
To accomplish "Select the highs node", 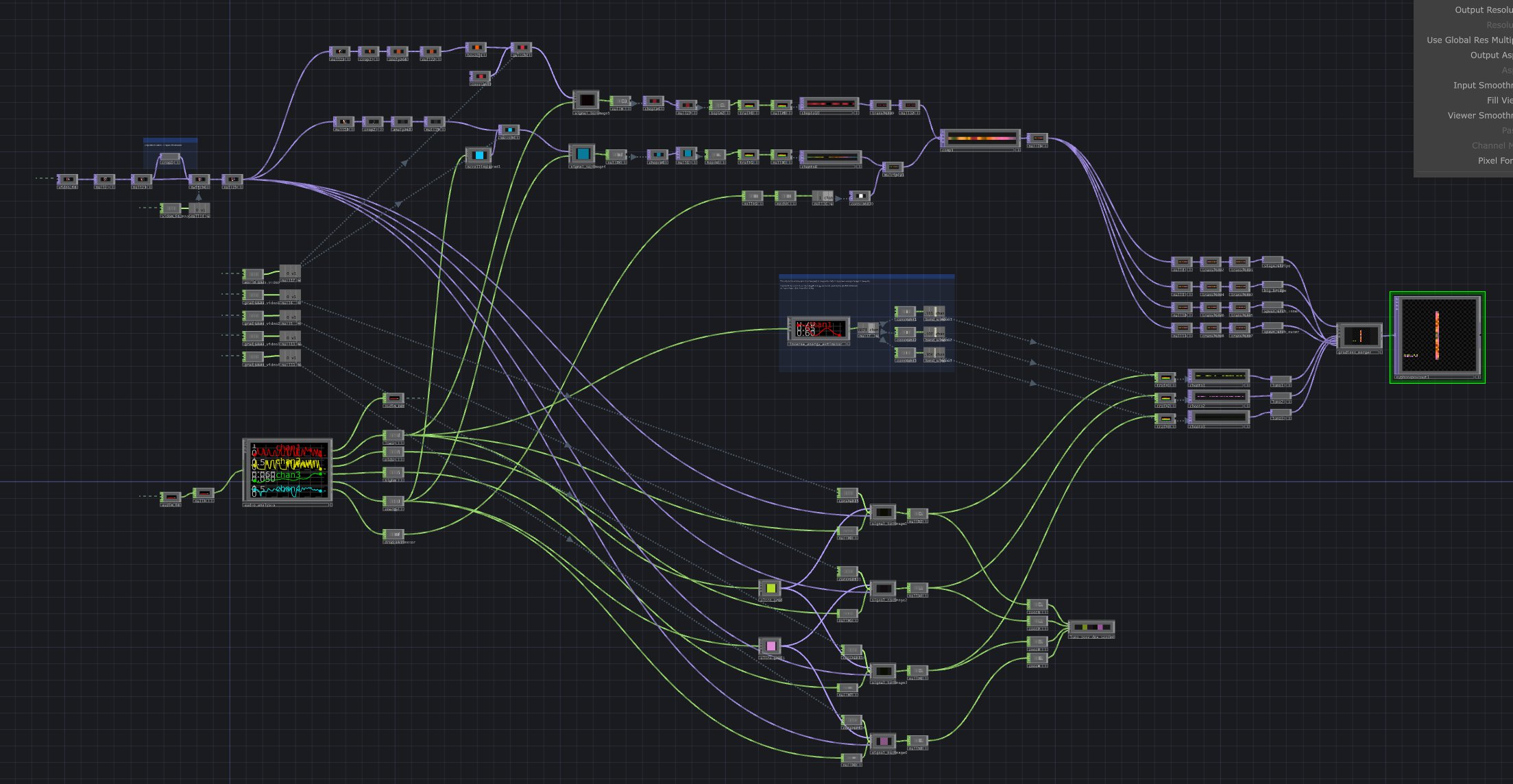I will coord(393,474).
